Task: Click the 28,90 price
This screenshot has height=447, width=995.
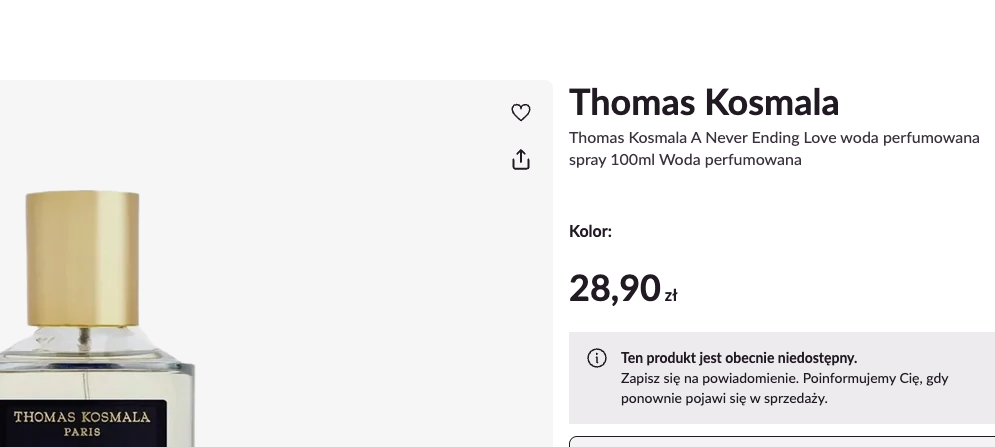Action: click(x=614, y=288)
